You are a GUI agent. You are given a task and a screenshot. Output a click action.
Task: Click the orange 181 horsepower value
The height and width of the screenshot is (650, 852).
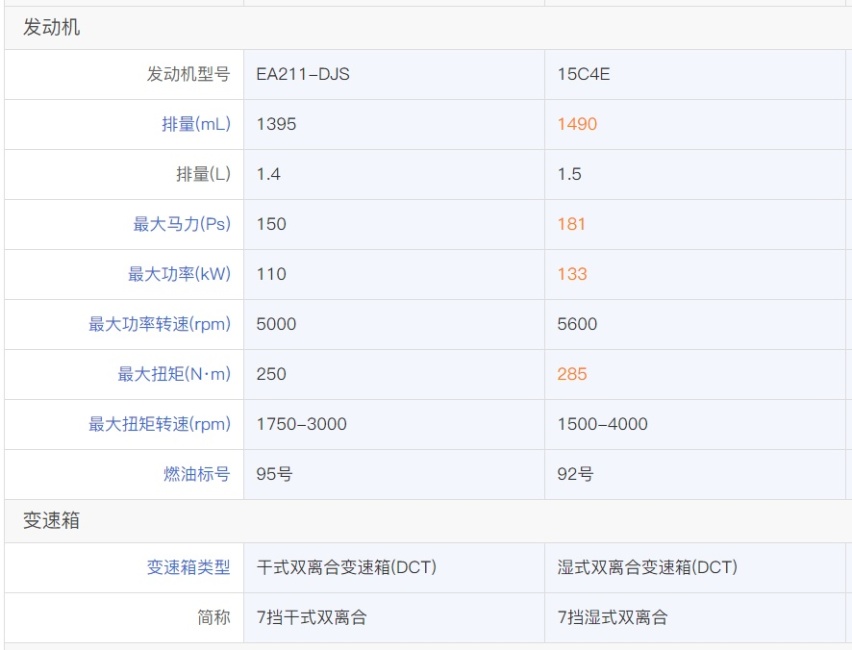(572, 224)
